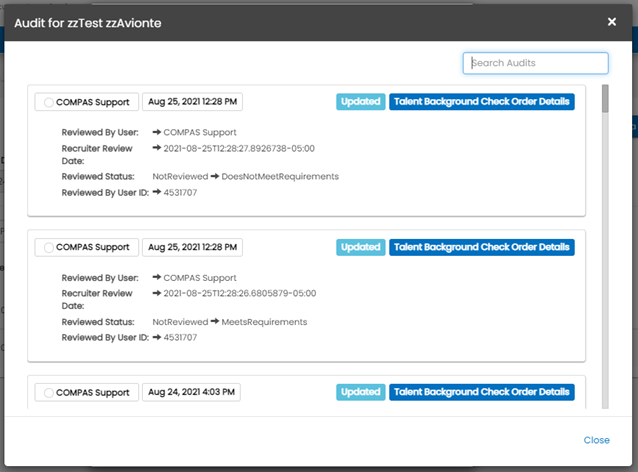Click the second entry's Updated badge

(x=360, y=247)
